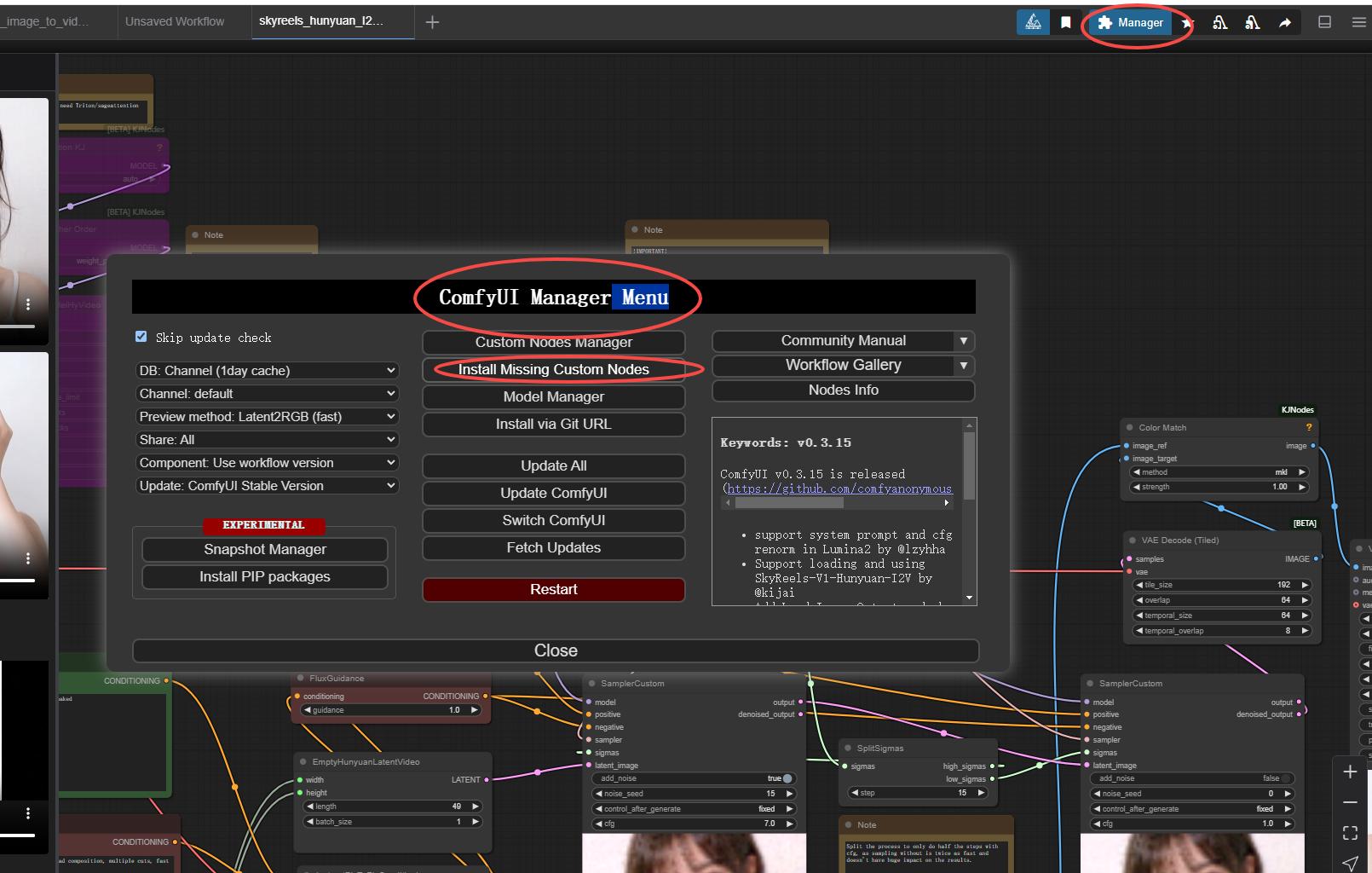Screen dimensions: 1372x873
Task: Click the star icon beside Manager
Action: pyautogui.click(x=1188, y=23)
